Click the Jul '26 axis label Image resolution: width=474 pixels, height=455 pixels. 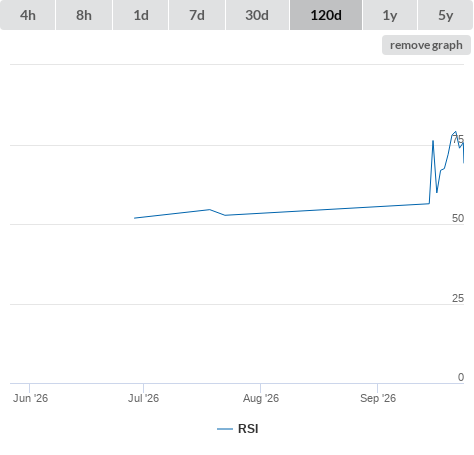[144, 398]
